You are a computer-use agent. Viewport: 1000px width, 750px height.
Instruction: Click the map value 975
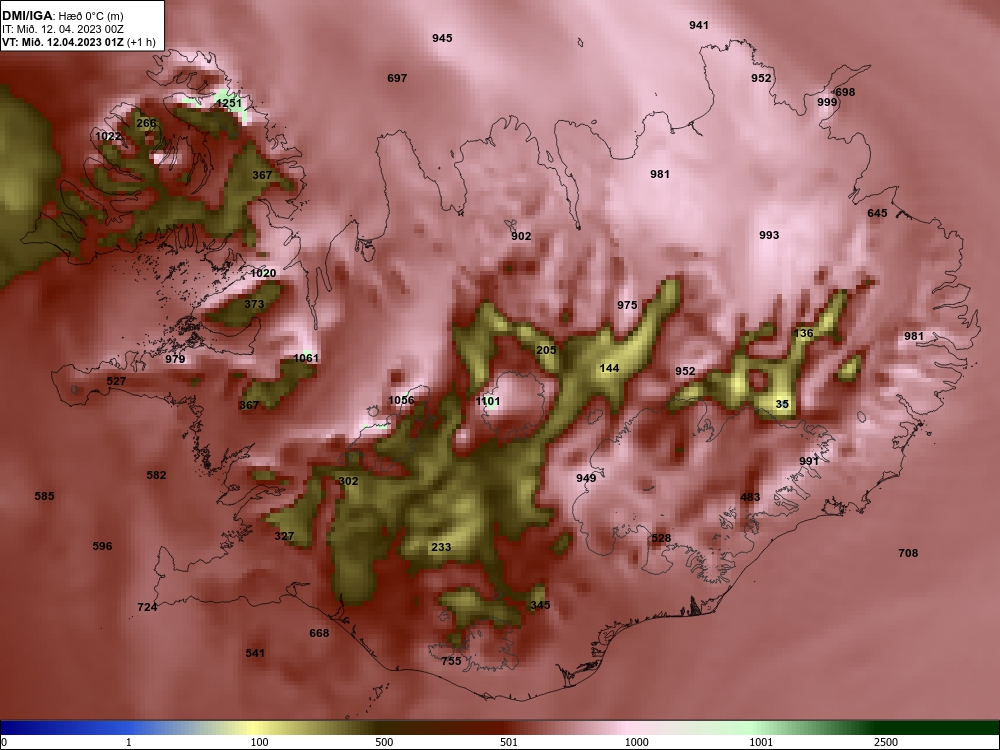(x=627, y=305)
